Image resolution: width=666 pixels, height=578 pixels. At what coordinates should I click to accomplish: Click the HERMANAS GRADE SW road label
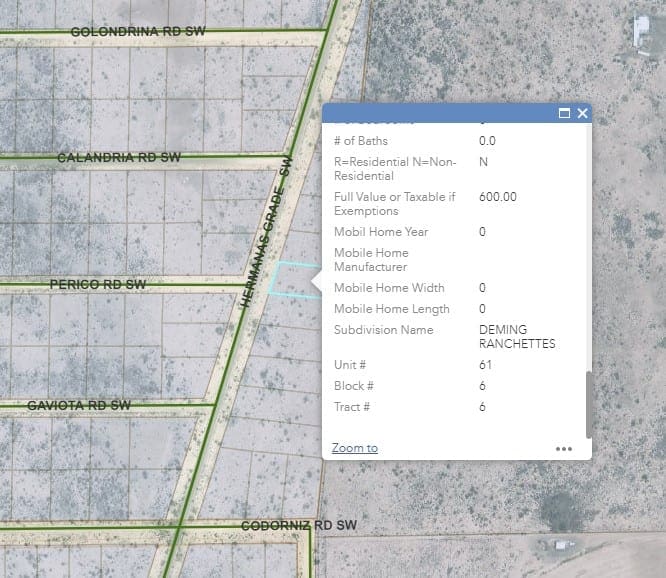[x=266, y=231]
